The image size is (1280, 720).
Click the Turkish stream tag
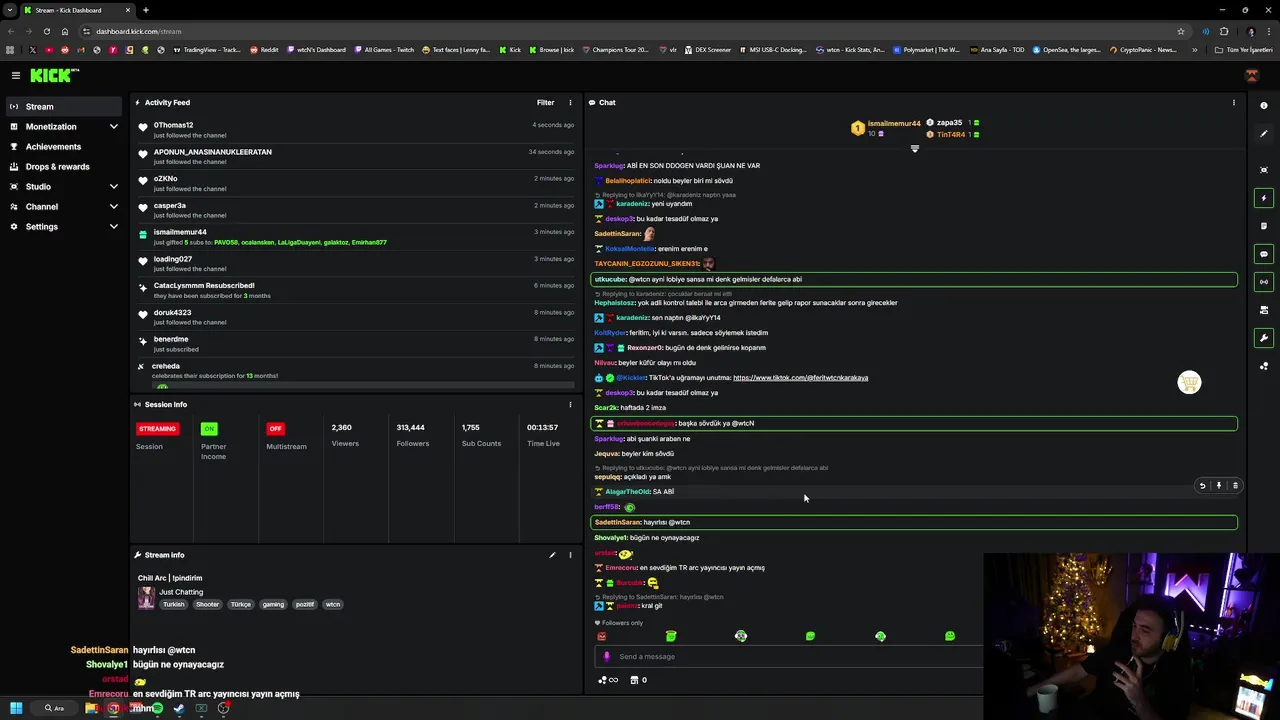coord(174,604)
